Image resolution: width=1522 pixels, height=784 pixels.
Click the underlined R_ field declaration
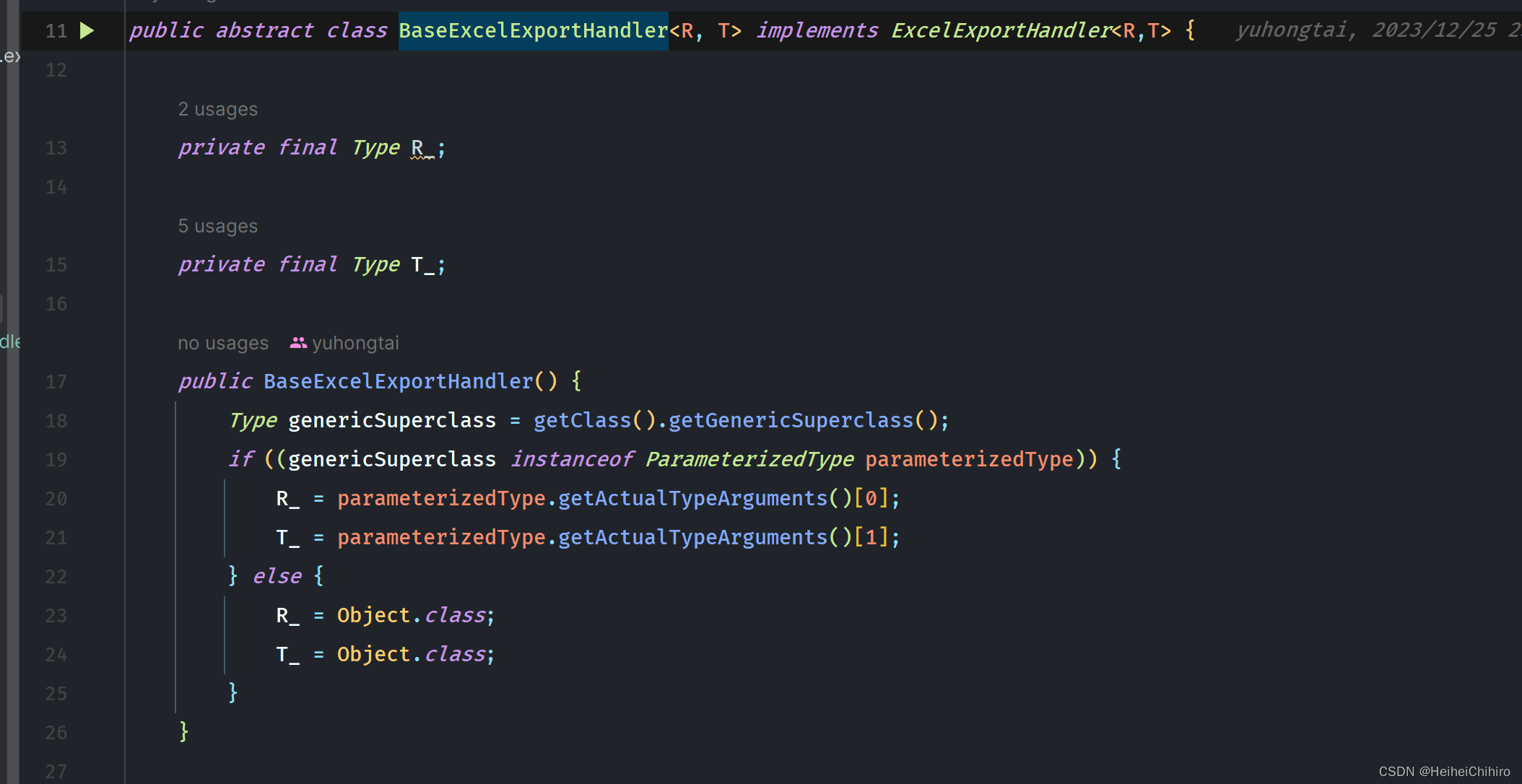pos(422,148)
